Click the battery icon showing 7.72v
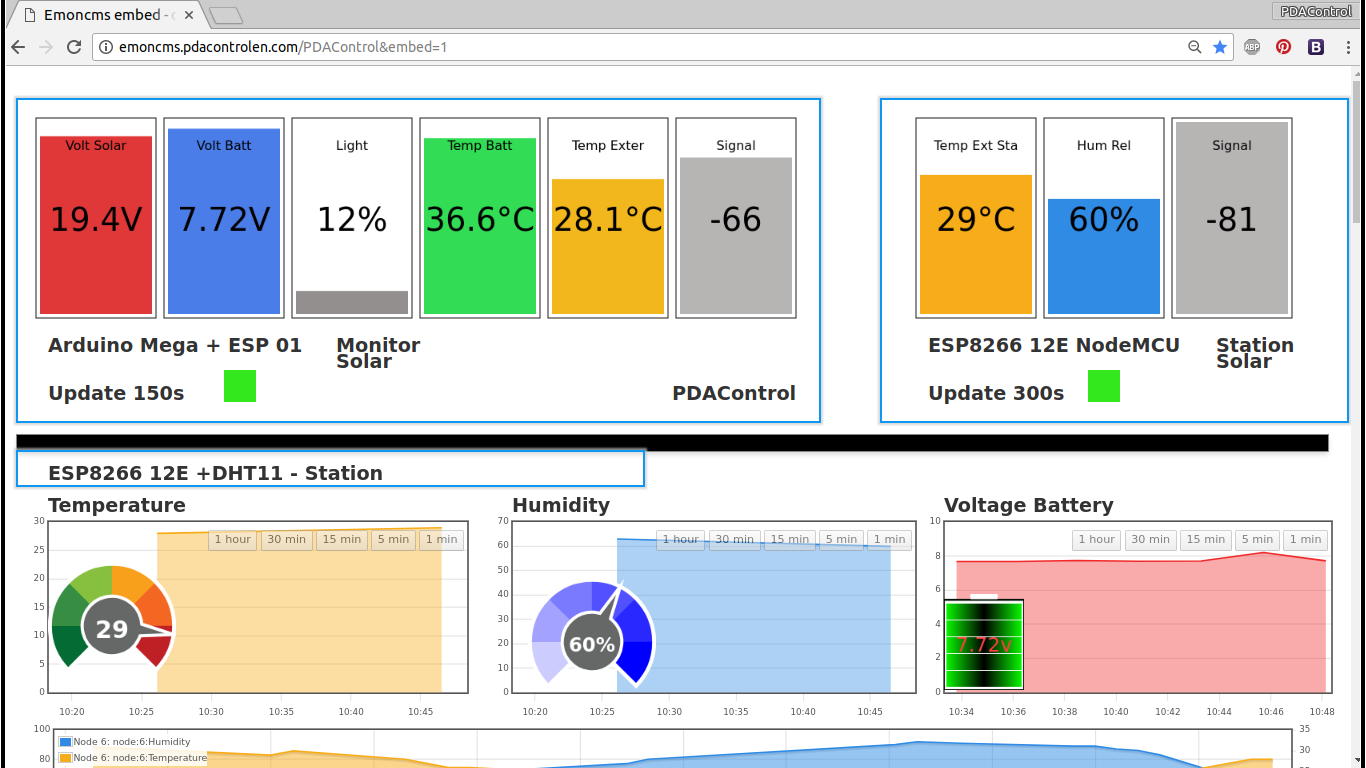 (x=983, y=645)
